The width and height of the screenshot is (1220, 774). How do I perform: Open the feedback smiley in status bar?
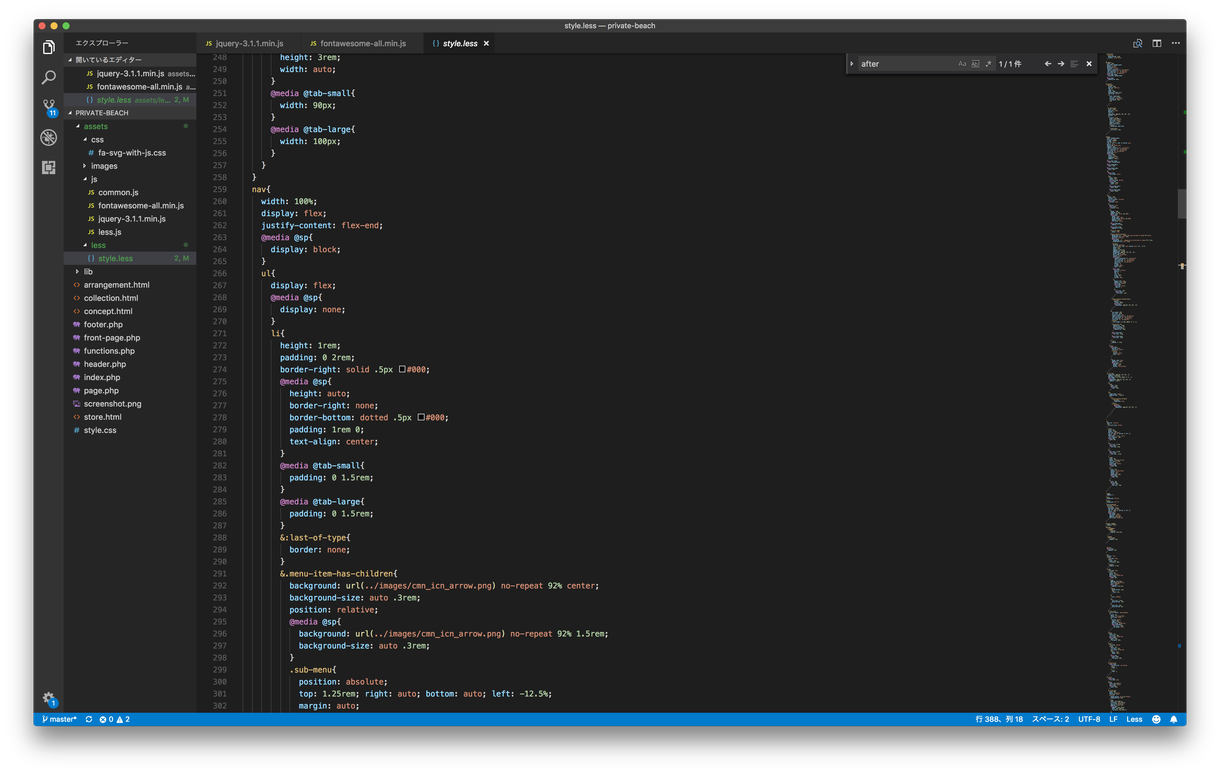click(x=1157, y=719)
